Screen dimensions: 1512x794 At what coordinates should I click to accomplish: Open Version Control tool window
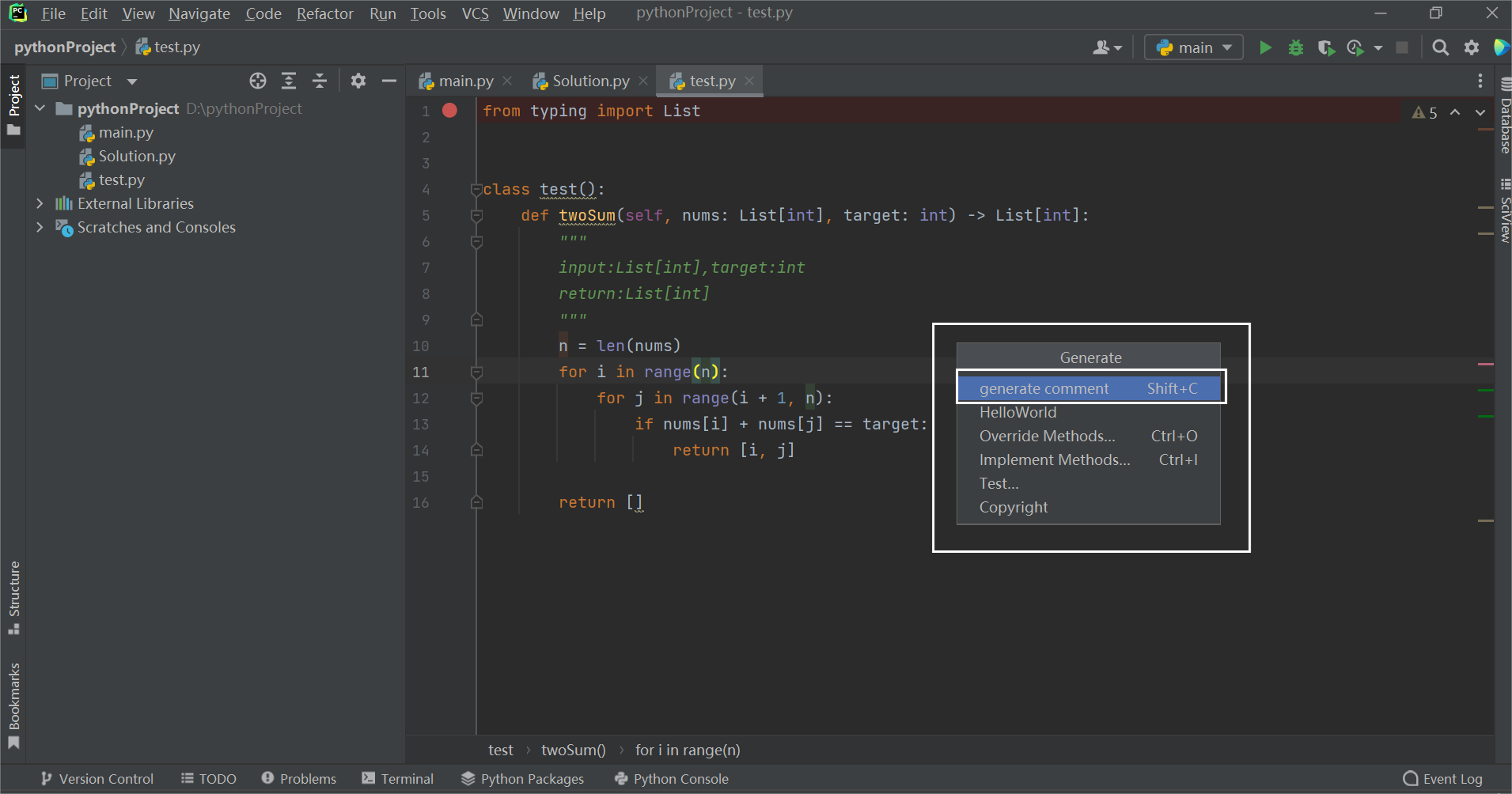pyautogui.click(x=97, y=779)
